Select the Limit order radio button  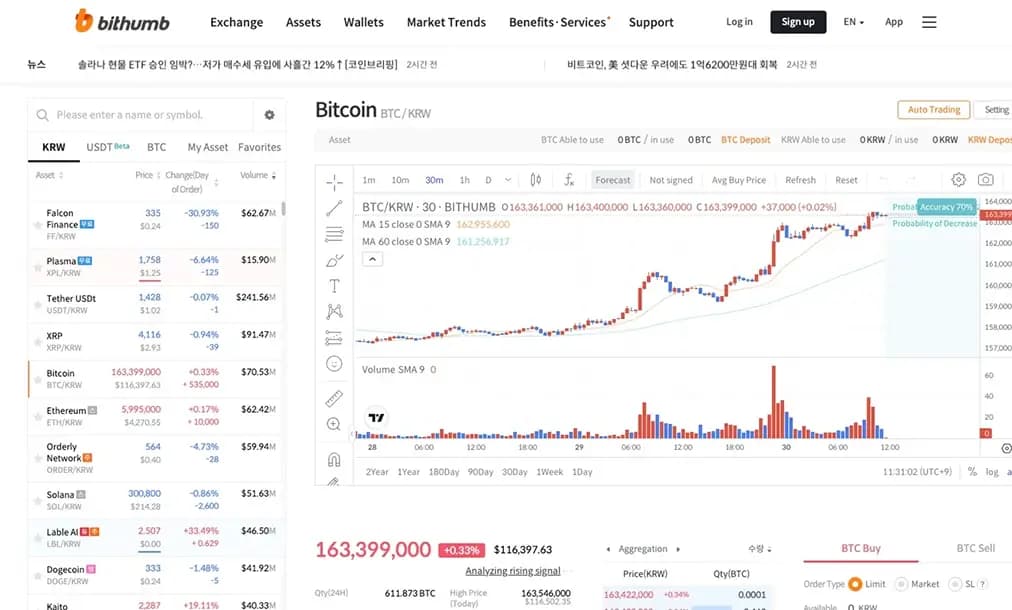click(x=857, y=584)
